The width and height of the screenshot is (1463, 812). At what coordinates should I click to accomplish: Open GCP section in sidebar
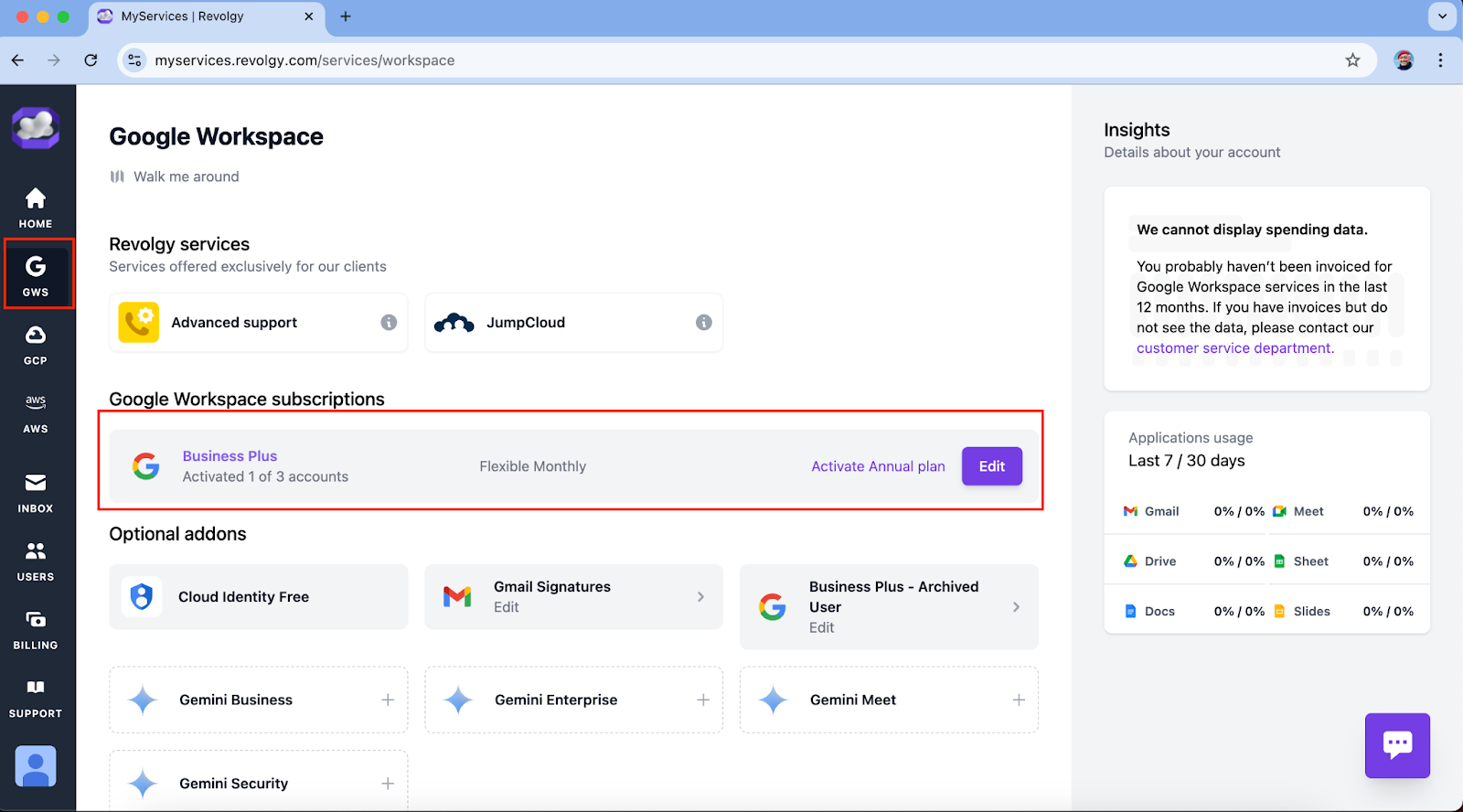click(36, 344)
